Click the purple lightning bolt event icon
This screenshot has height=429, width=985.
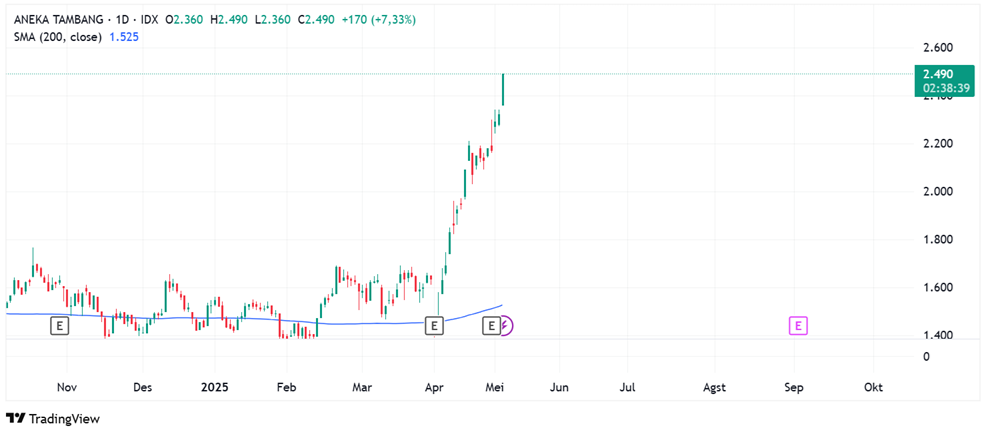507,325
